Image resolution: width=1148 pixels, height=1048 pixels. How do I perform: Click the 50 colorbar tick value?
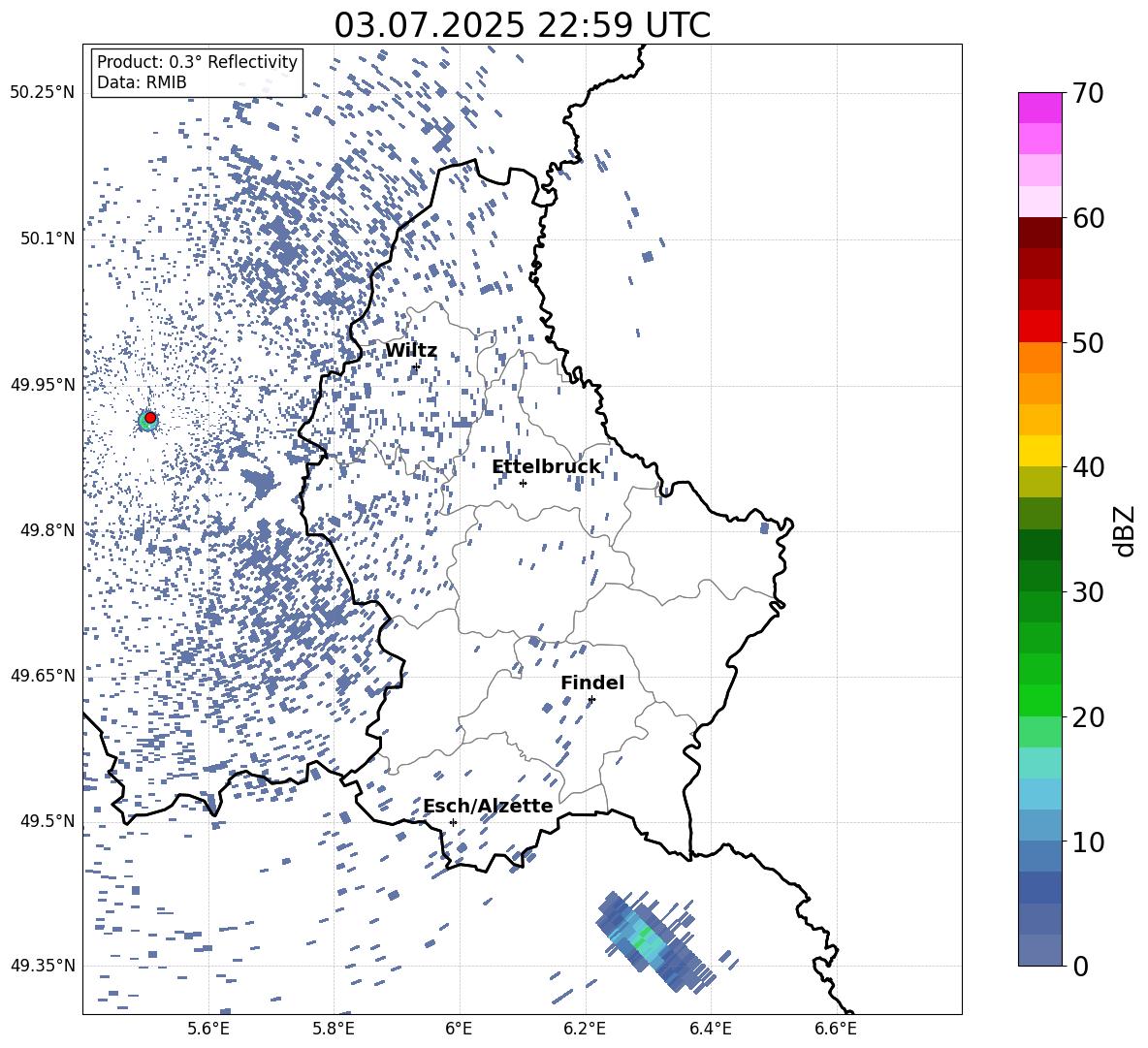[1088, 342]
